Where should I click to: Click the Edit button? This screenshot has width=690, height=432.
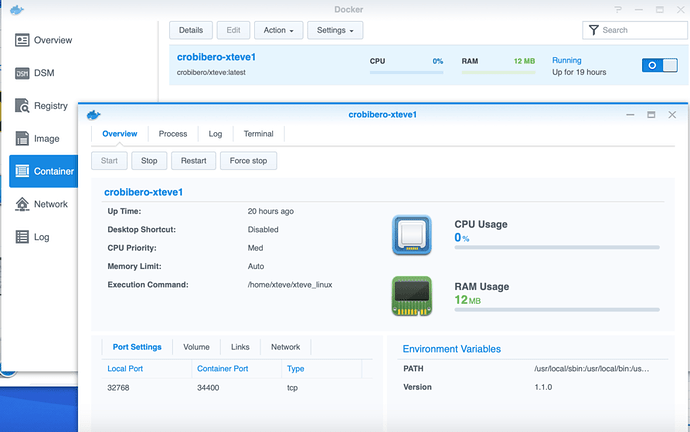click(233, 30)
